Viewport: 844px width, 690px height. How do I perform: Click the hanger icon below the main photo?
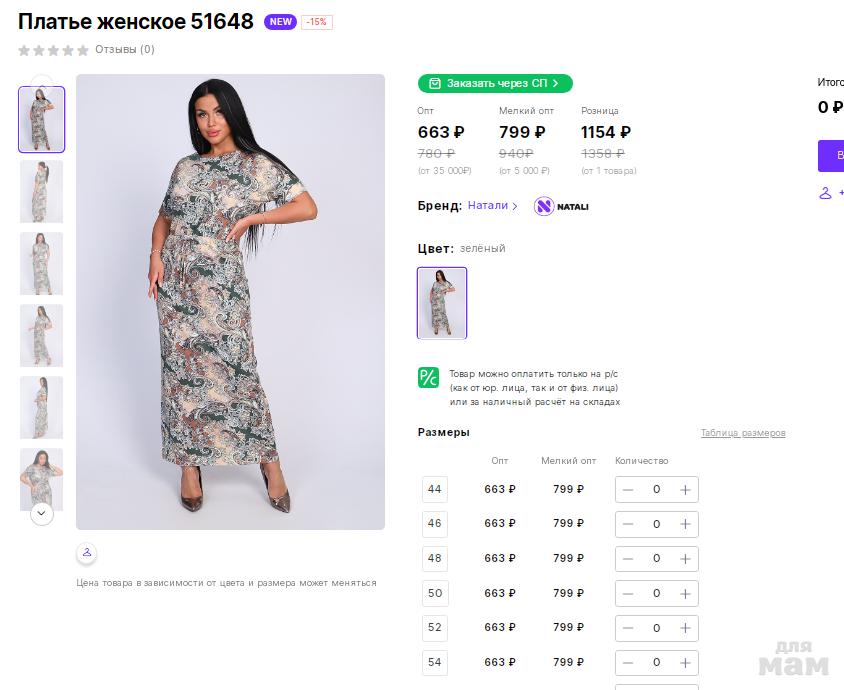point(87,552)
